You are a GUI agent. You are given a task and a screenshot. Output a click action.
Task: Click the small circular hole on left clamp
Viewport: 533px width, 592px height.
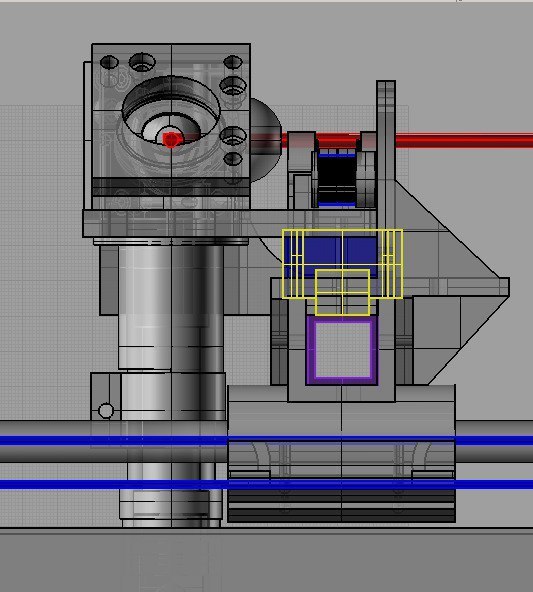coord(106,411)
